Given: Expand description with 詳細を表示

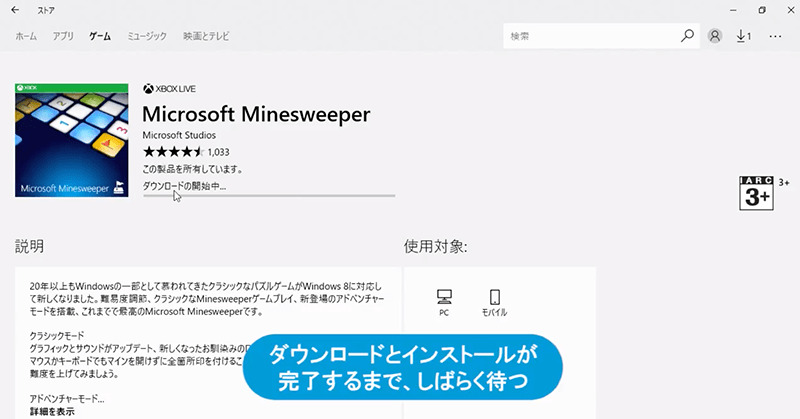Looking at the screenshot, I should 52,411.
